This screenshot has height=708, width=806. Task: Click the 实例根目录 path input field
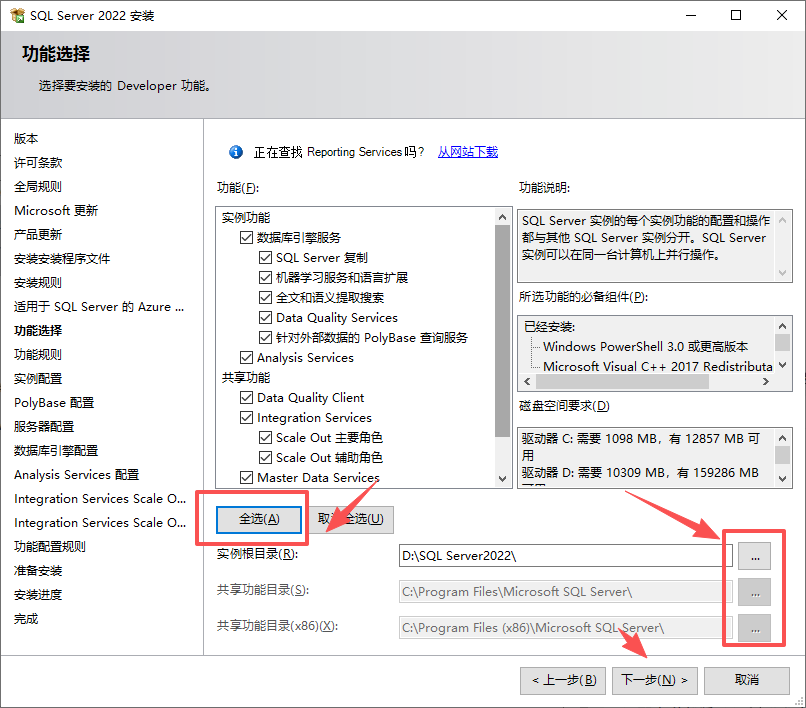pyautogui.click(x=565, y=556)
